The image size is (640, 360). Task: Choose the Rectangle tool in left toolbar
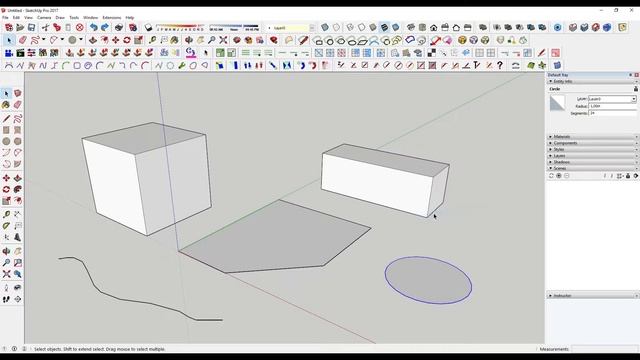point(6,130)
